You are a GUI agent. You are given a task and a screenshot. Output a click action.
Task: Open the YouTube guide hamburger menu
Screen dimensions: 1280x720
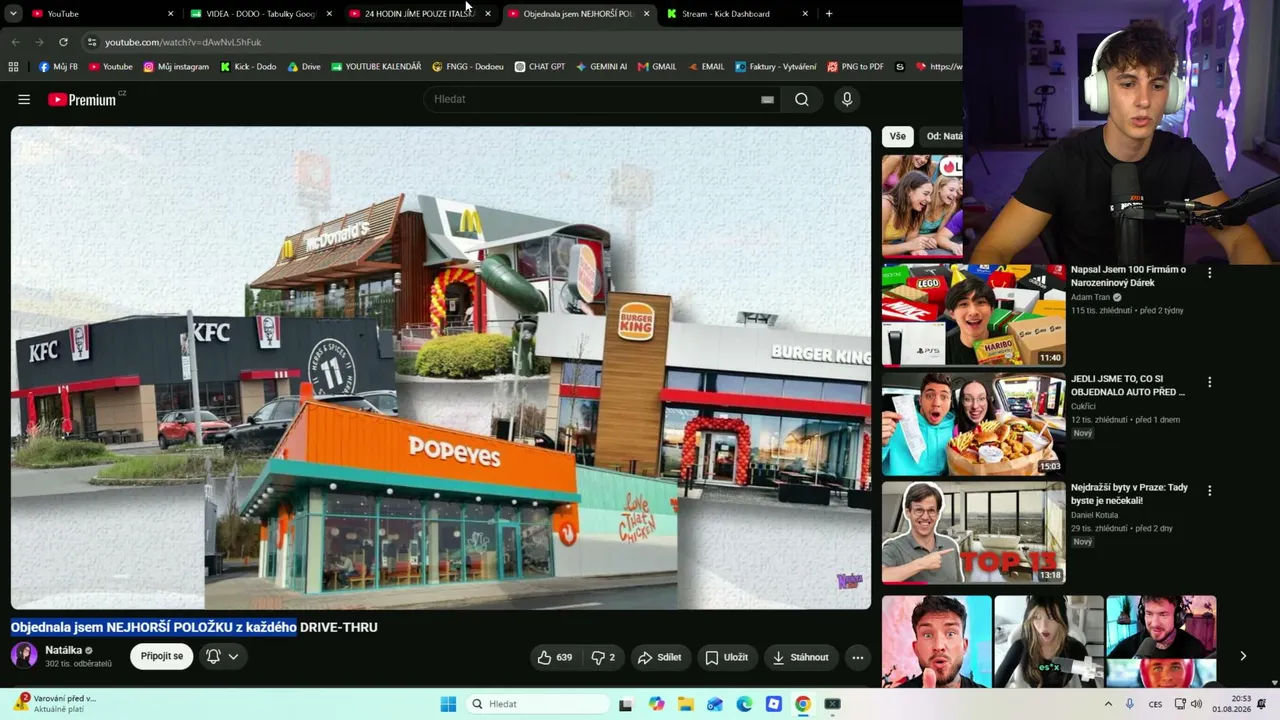click(24, 99)
